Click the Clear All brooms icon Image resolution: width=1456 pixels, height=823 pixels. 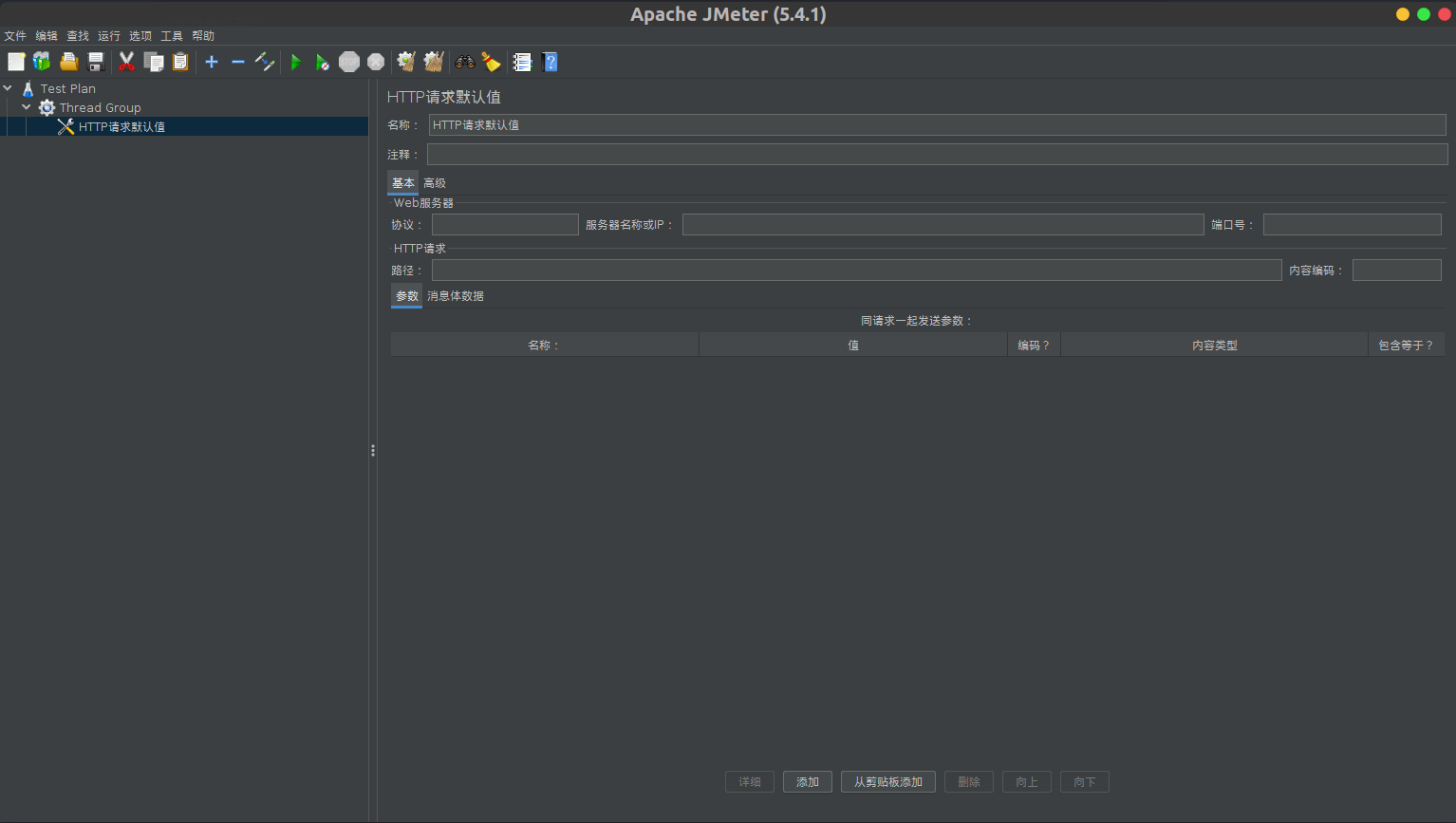click(434, 62)
